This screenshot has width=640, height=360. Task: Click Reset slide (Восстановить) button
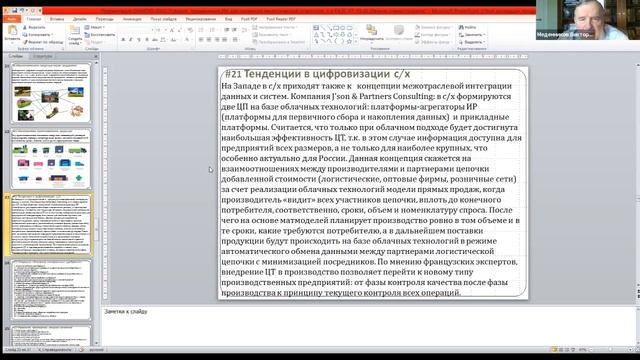(x=100, y=35)
